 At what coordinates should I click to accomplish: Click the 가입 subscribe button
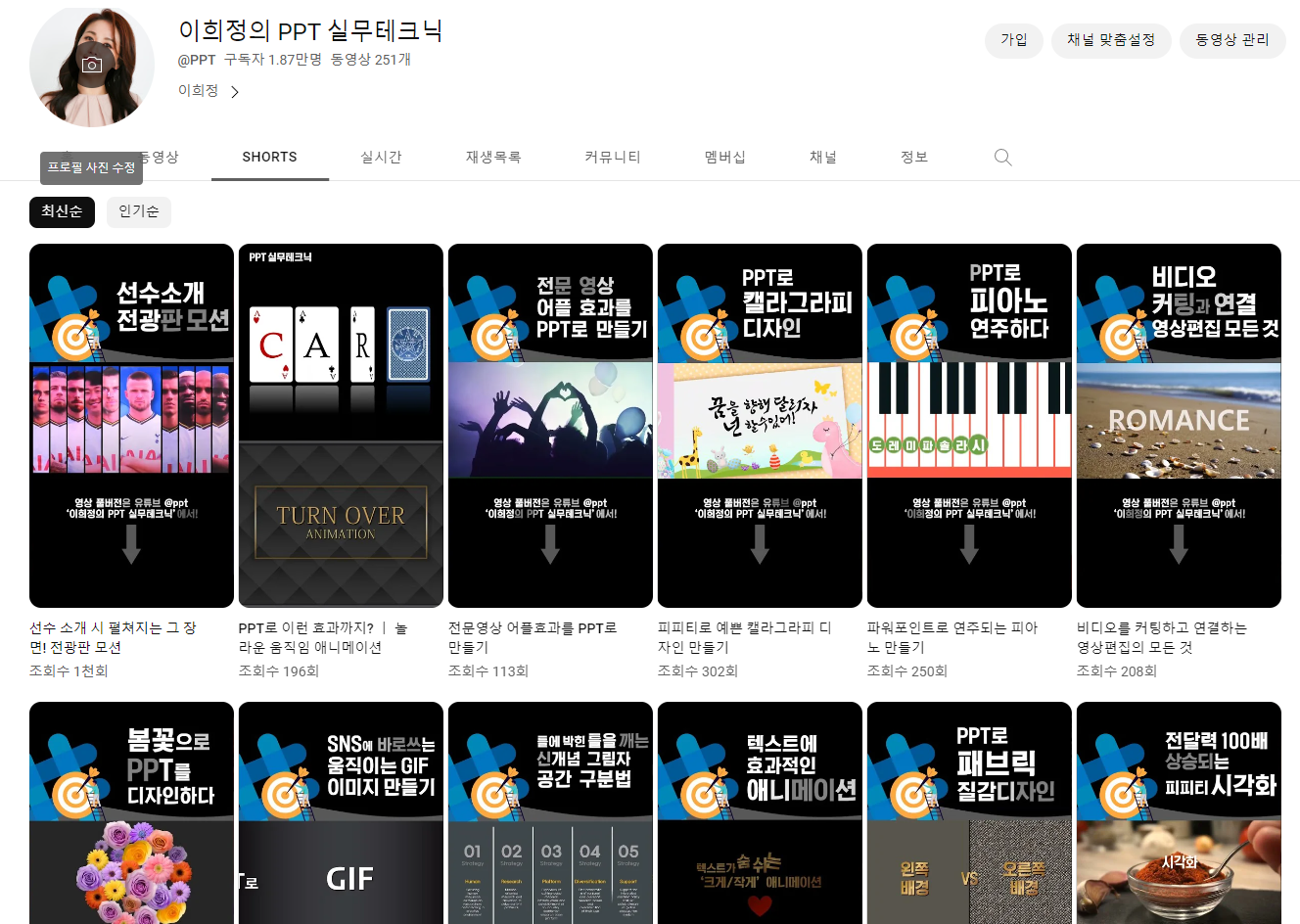[x=1013, y=41]
